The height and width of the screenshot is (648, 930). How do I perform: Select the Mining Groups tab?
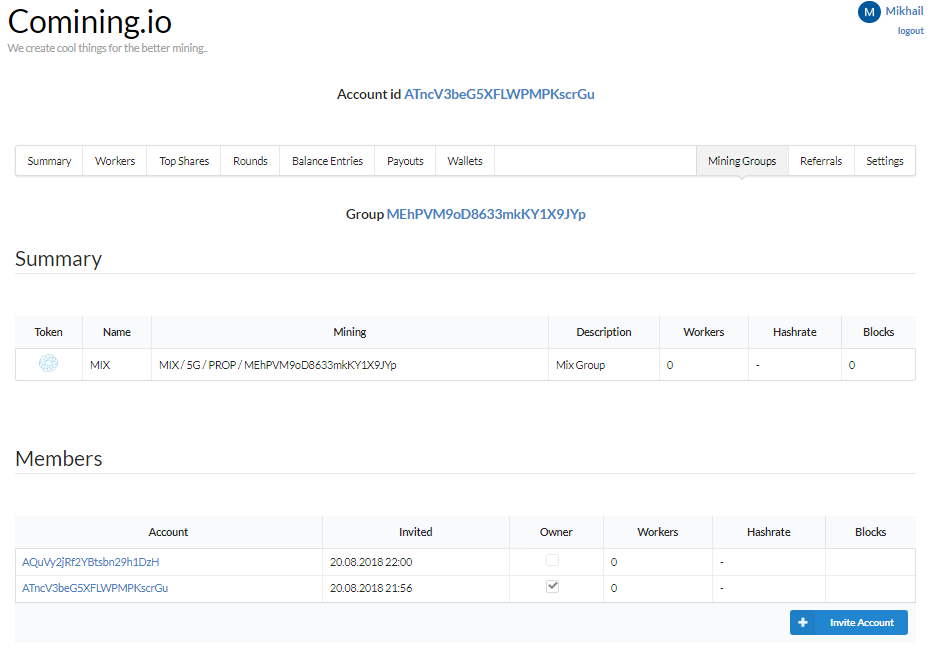[742, 161]
